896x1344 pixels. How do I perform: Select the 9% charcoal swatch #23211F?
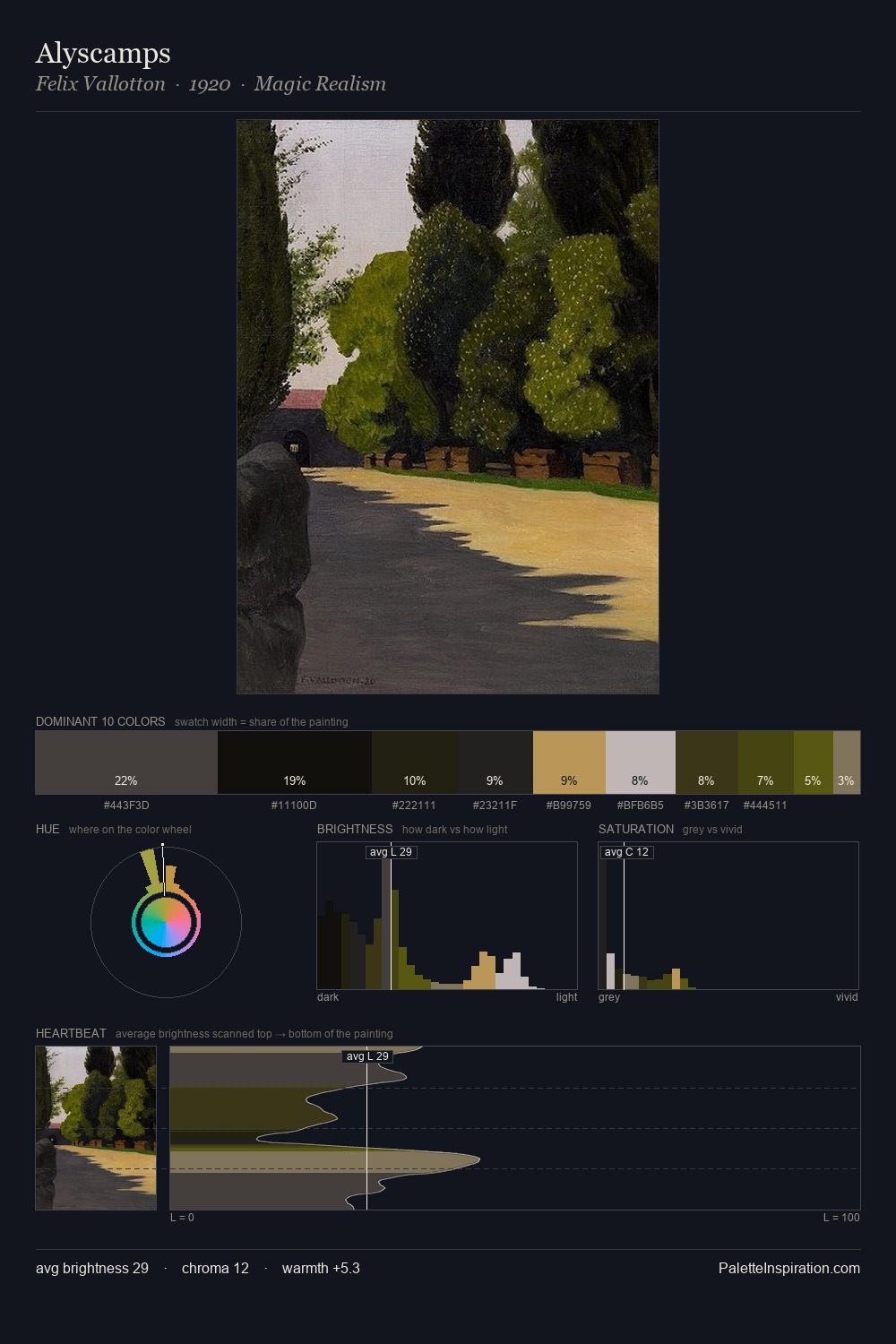(x=495, y=762)
